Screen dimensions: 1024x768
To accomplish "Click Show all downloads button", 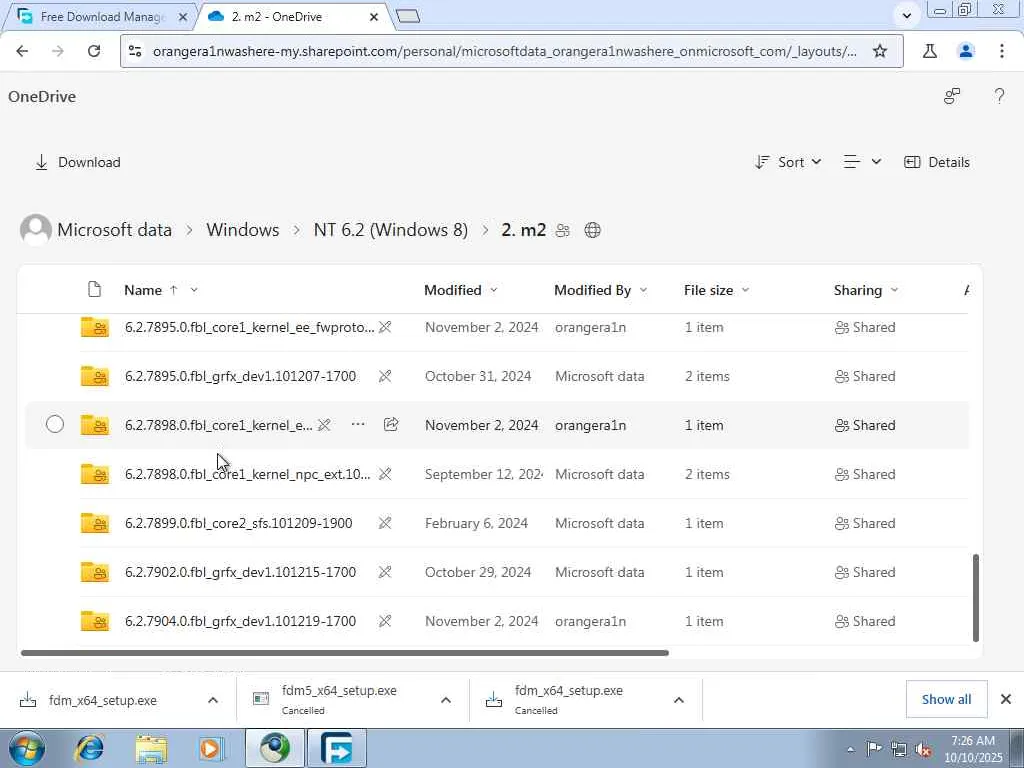I will pos(946,699).
